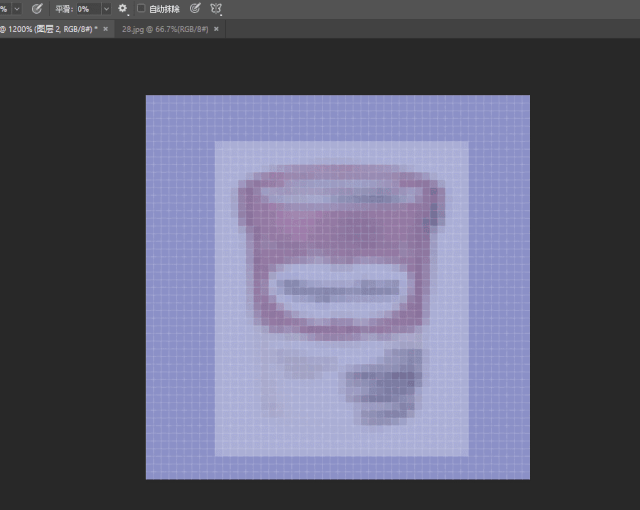The height and width of the screenshot is (510, 640).
Task: Open the leftmost percent dropdown arrow
Action: click(17, 8)
